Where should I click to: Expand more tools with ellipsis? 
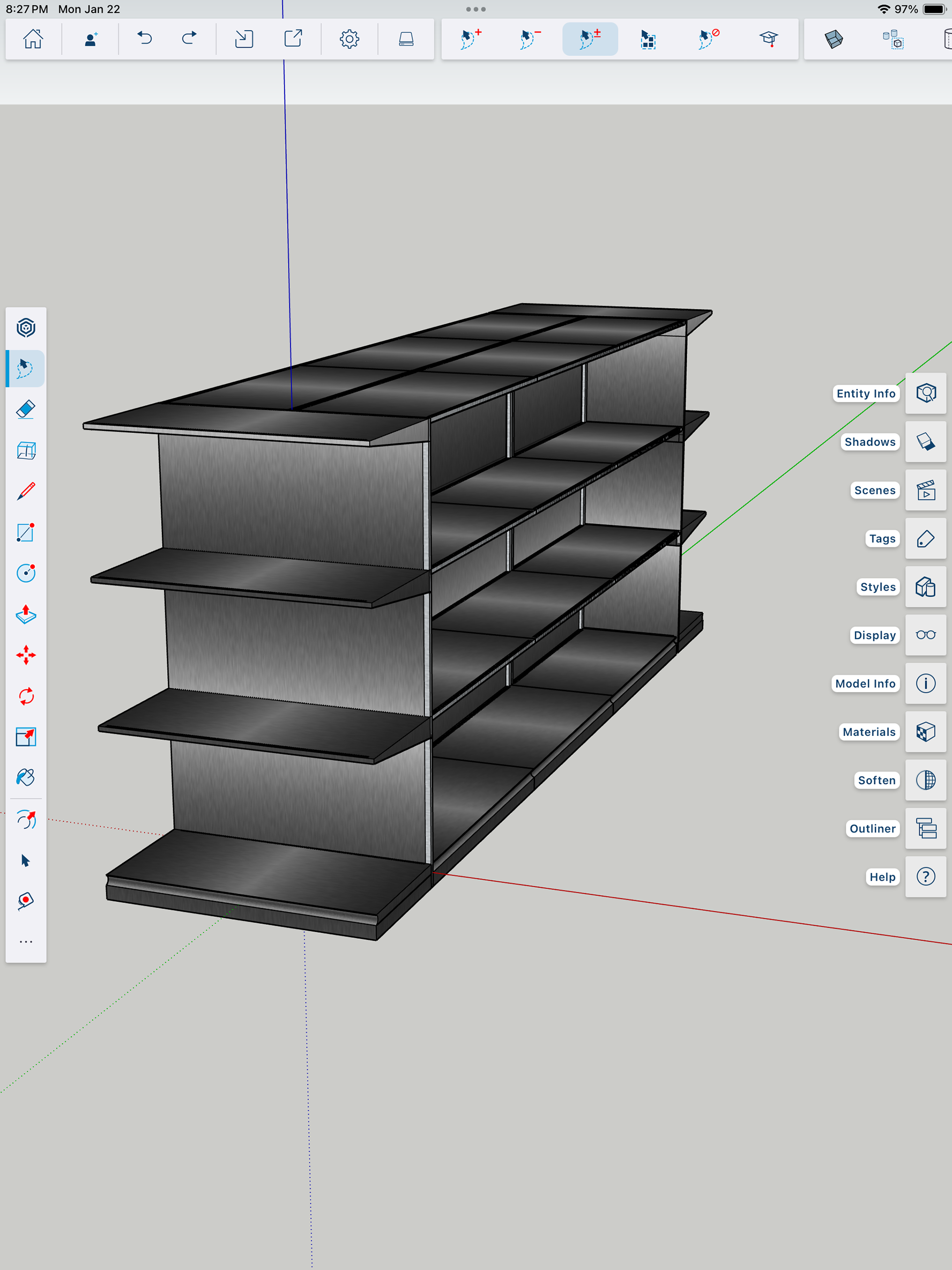26,942
